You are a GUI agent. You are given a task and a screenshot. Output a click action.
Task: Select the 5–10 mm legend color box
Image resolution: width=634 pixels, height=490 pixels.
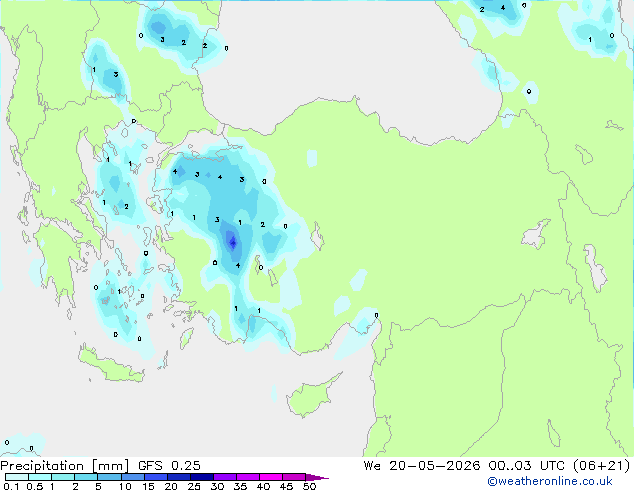tap(109, 477)
